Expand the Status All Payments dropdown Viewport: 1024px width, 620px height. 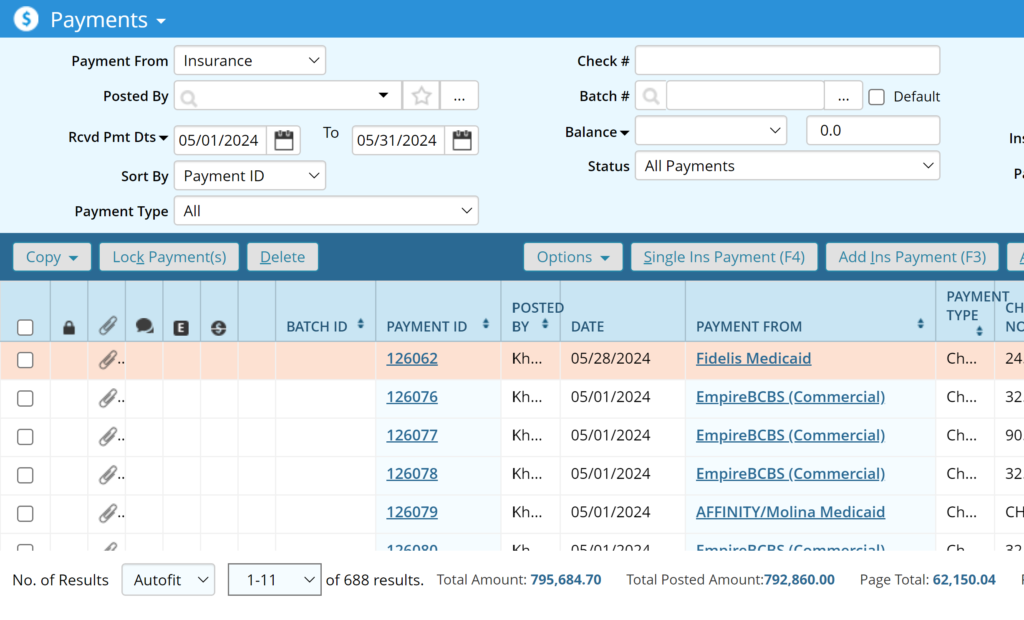click(787, 166)
